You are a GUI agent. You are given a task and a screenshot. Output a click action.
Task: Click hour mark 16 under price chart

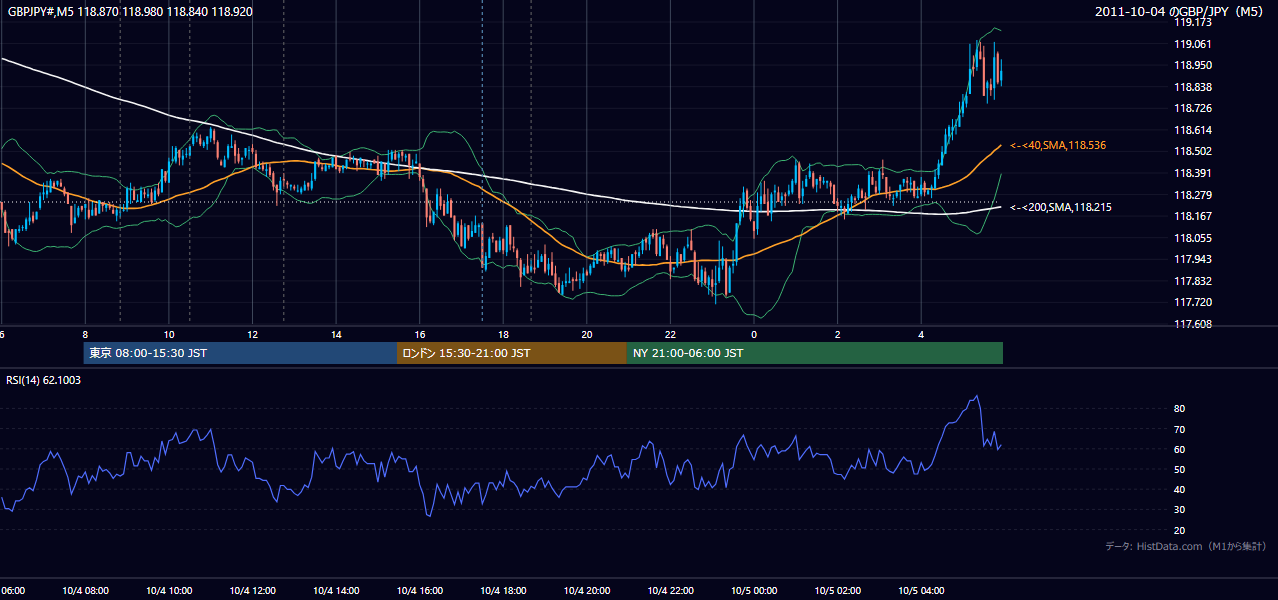pyautogui.click(x=420, y=335)
